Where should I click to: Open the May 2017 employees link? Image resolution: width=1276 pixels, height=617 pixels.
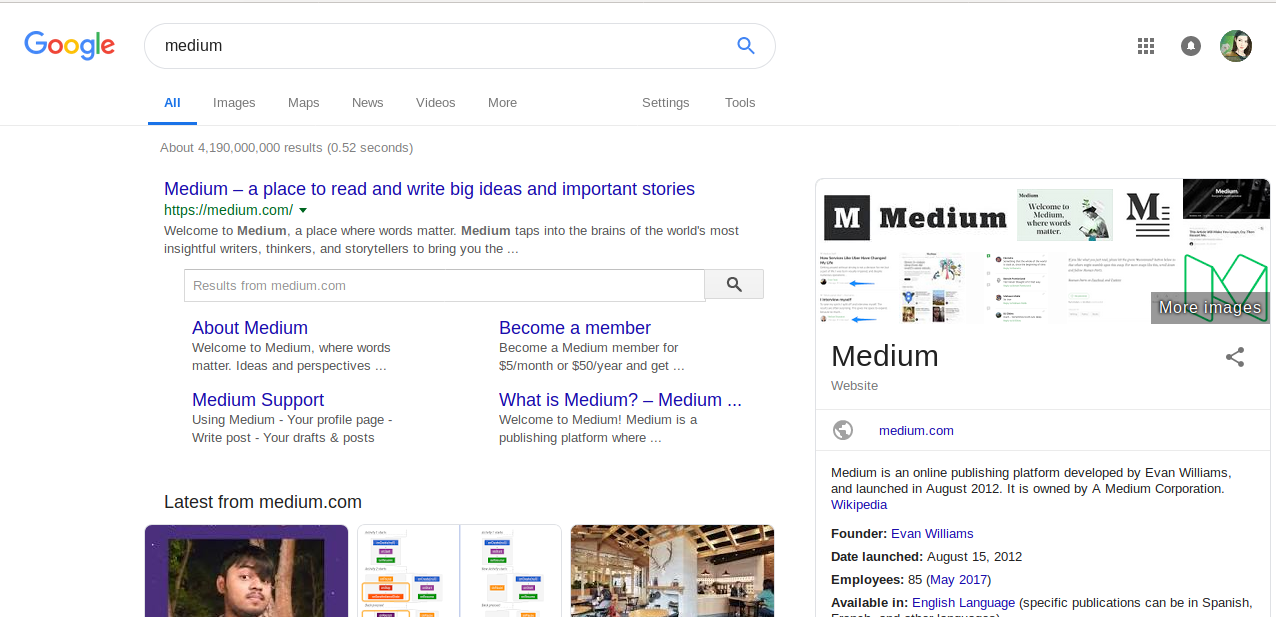click(959, 580)
